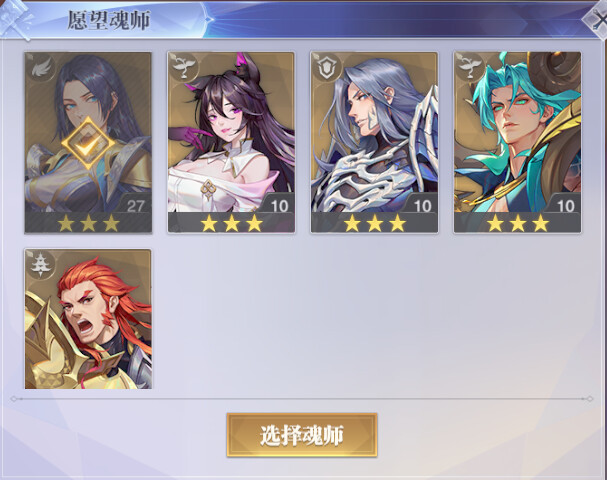Click the wing class icon on the first card
The height and width of the screenshot is (480, 607).
[41, 69]
